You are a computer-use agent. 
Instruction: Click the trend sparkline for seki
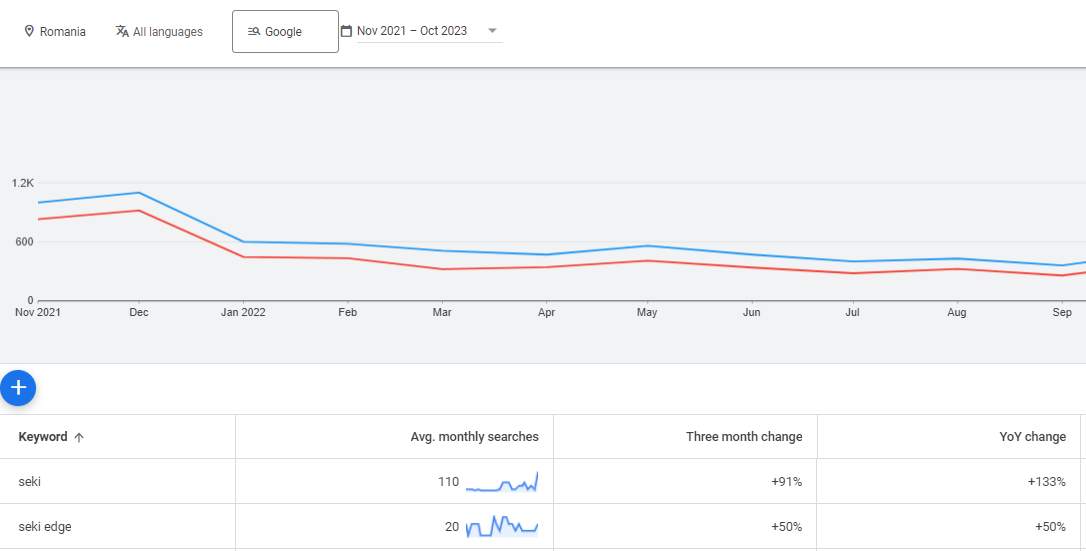click(x=502, y=482)
